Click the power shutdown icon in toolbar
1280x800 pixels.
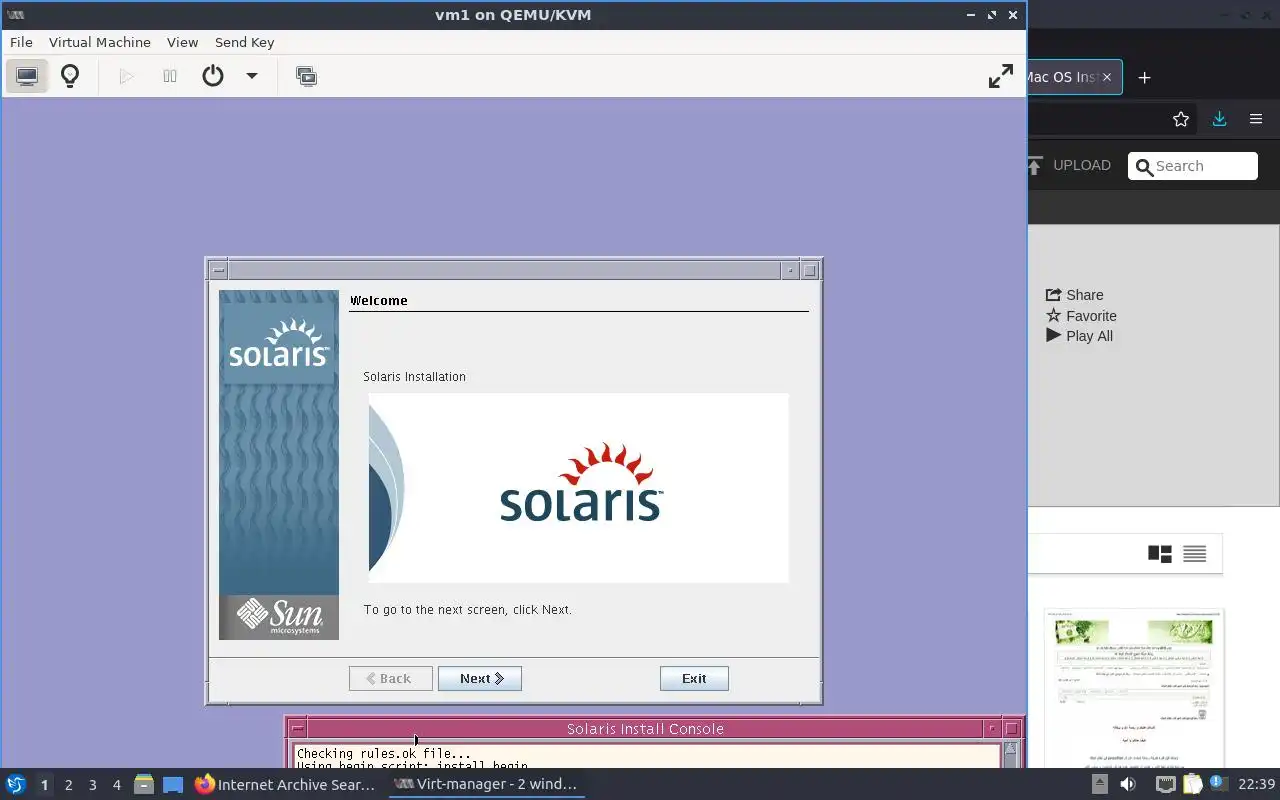point(212,76)
